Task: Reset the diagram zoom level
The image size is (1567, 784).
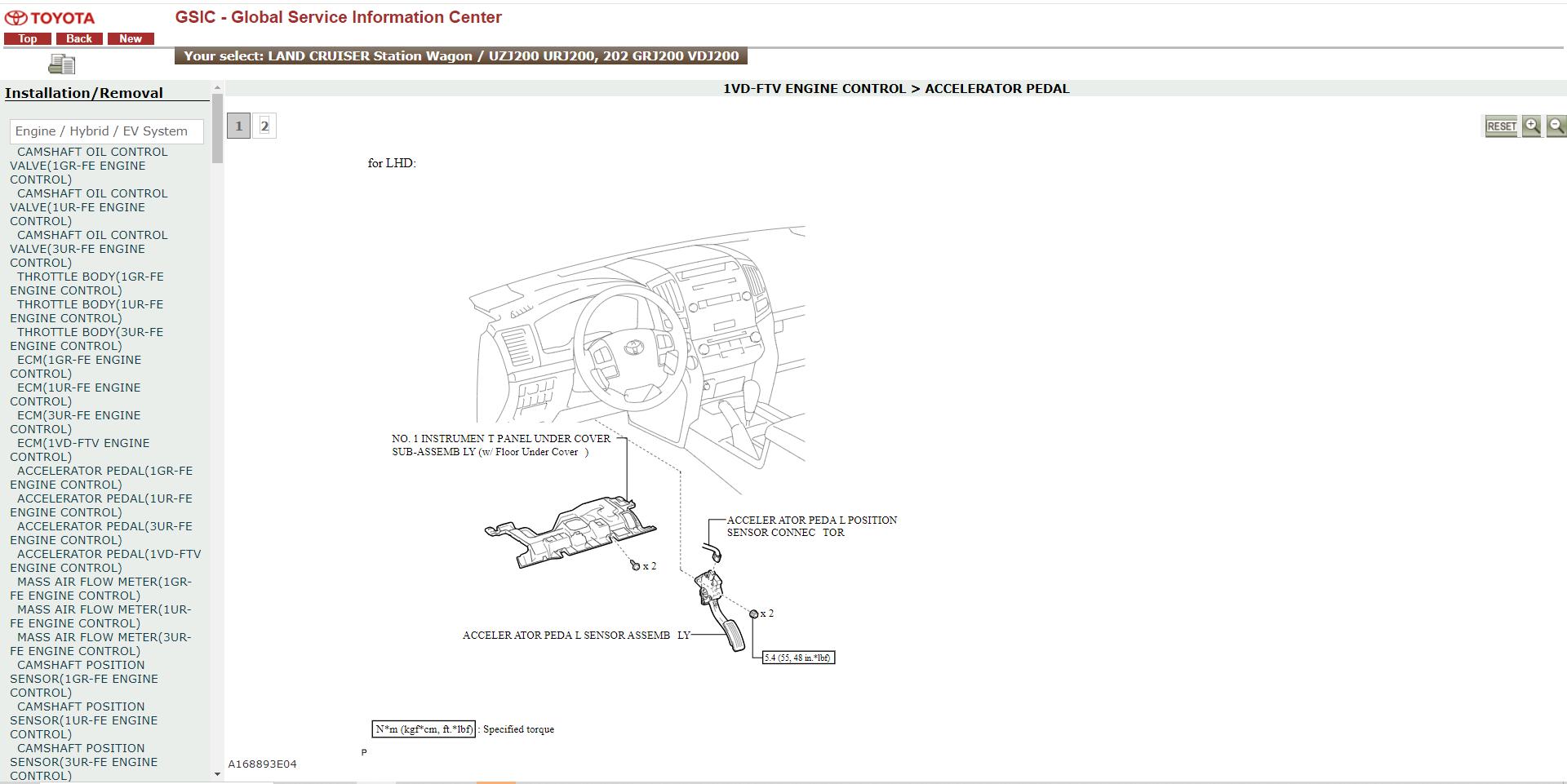Action: click(x=1501, y=126)
